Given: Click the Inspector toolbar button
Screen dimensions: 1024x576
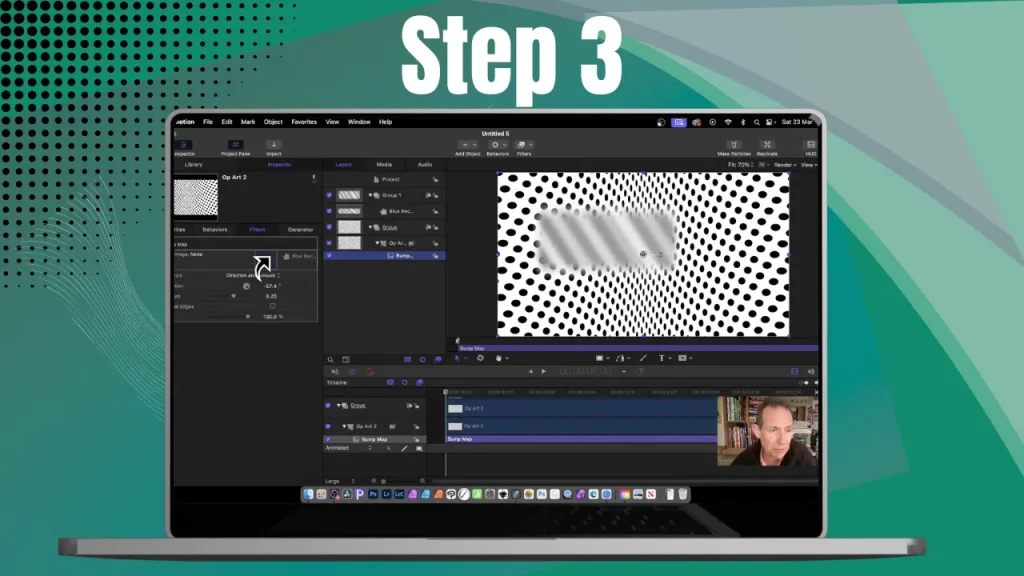Looking at the screenshot, I should [184, 145].
